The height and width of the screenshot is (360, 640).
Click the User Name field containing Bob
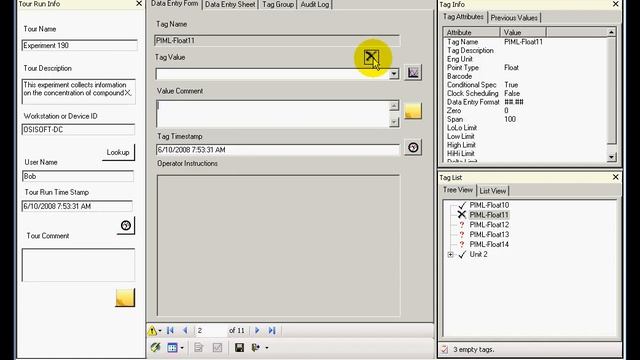click(x=78, y=176)
